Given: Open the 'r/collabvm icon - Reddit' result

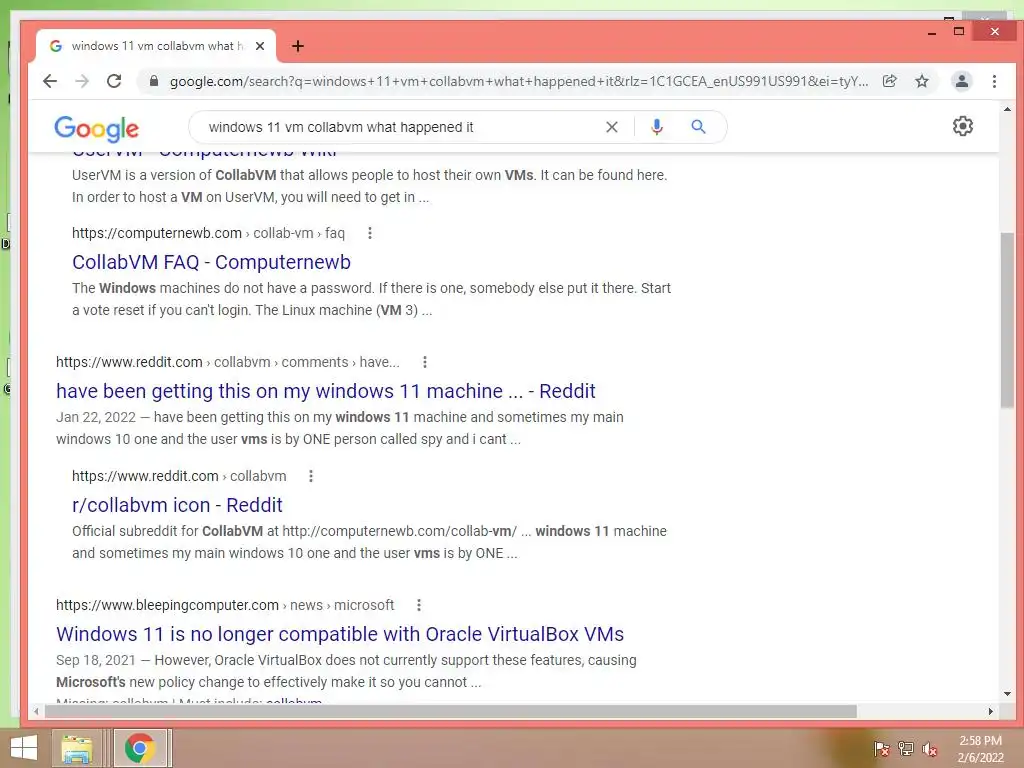Looking at the screenshot, I should pos(177,505).
